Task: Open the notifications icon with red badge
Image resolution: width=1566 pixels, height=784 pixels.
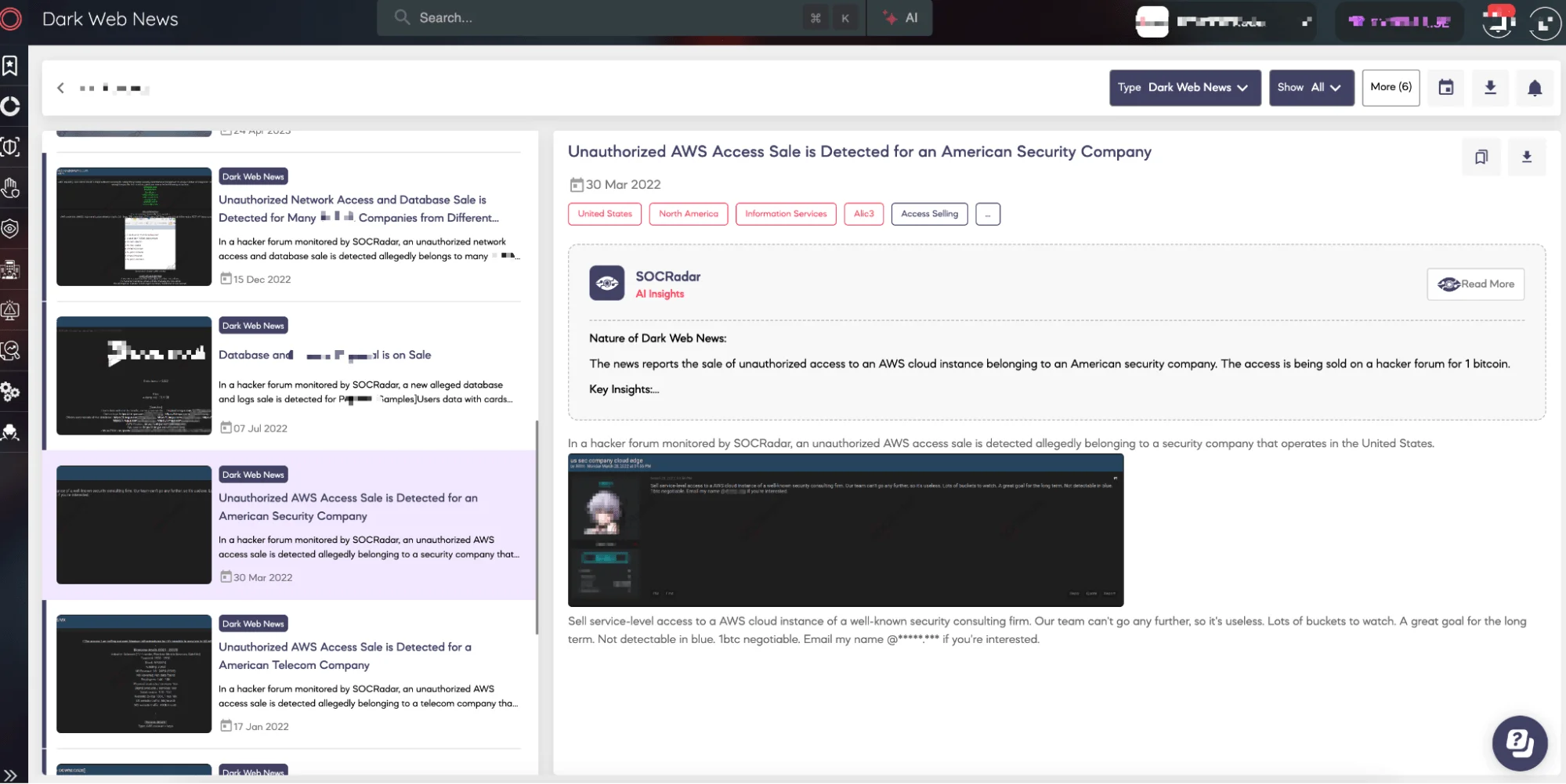Action: (x=1499, y=21)
